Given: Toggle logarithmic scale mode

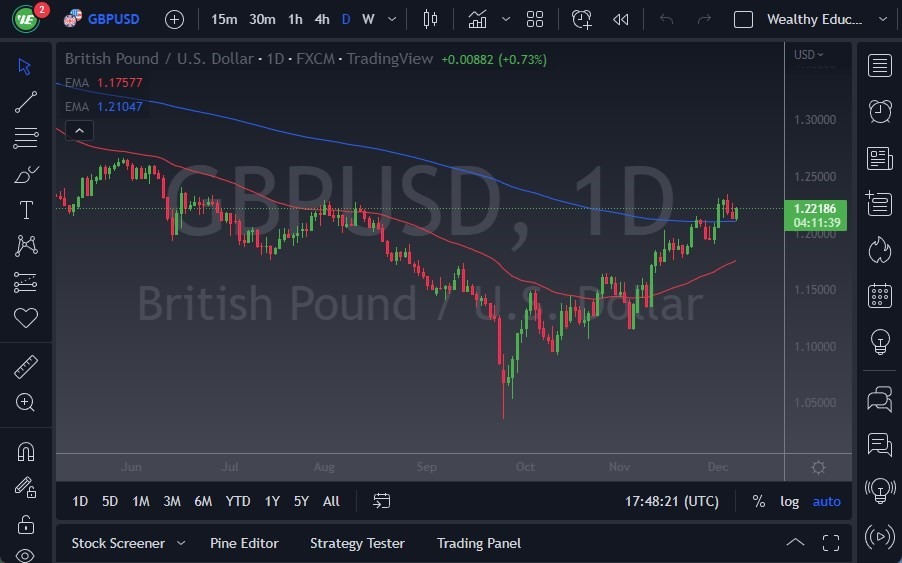Looking at the screenshot, I should [x=789, y=501].
